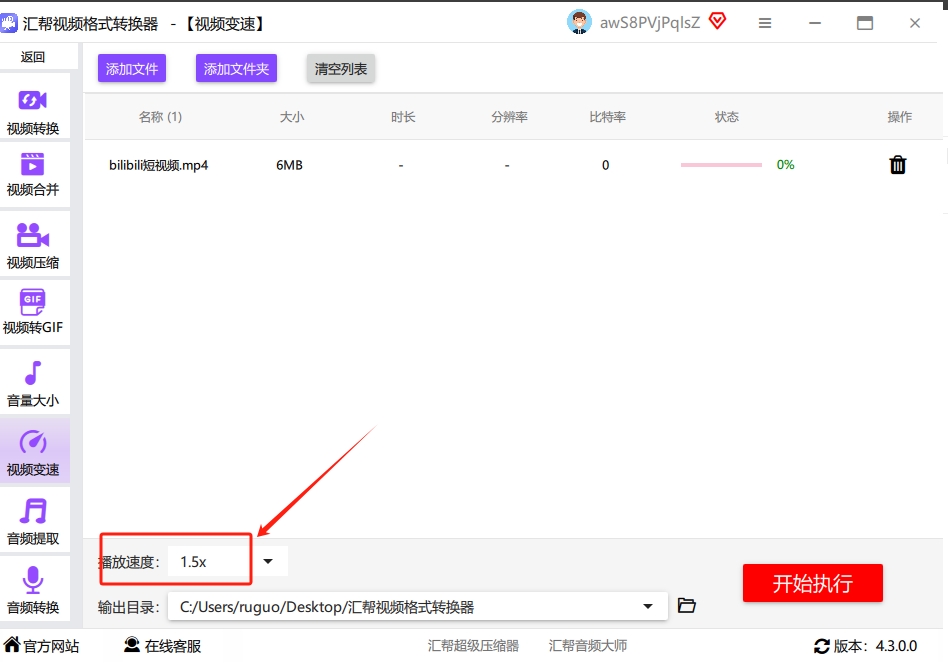
Task: Expand the 输出目录 path dropdown arrow
Action: [x=648, y=606]
